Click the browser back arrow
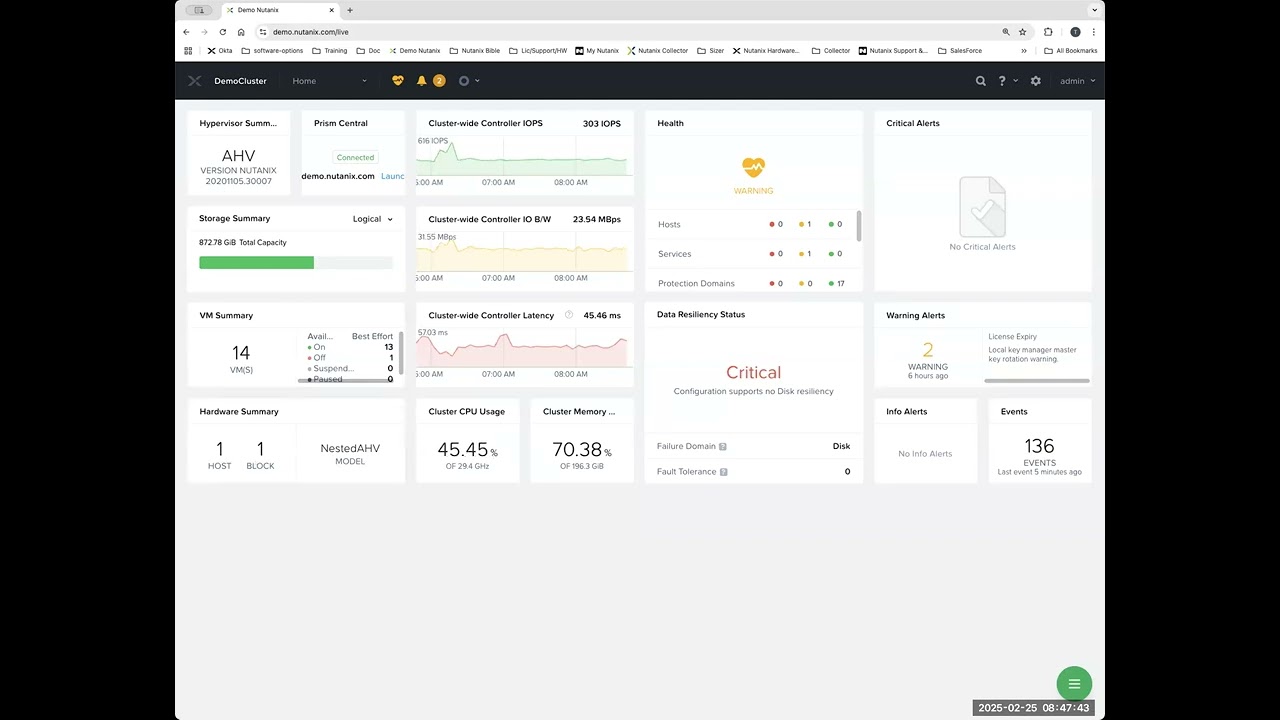This screenshot has height=720, width=1280. click(x=186, y=32)
